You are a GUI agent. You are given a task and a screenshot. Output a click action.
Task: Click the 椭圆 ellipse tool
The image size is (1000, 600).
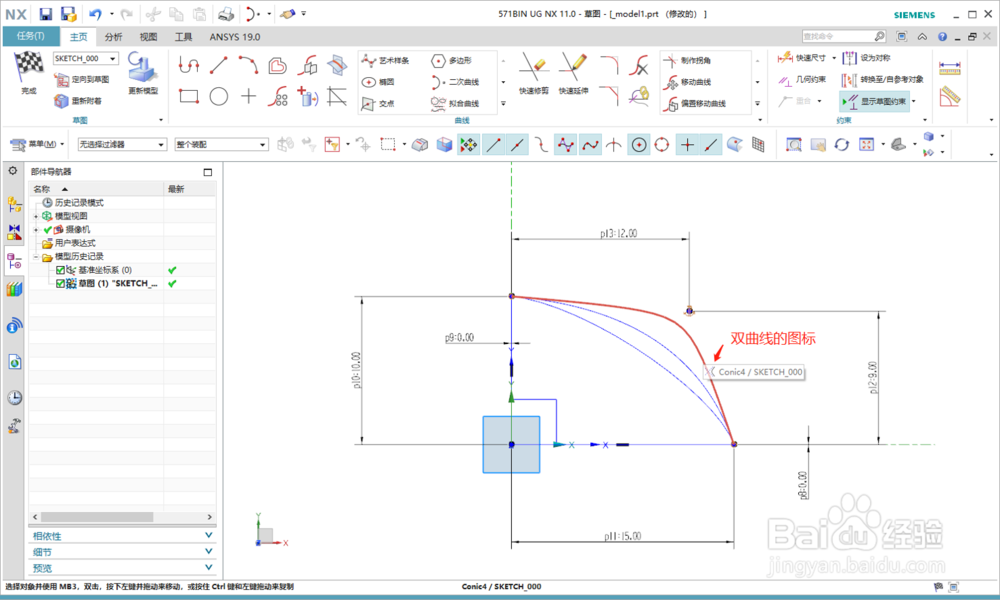coord(378,82)
